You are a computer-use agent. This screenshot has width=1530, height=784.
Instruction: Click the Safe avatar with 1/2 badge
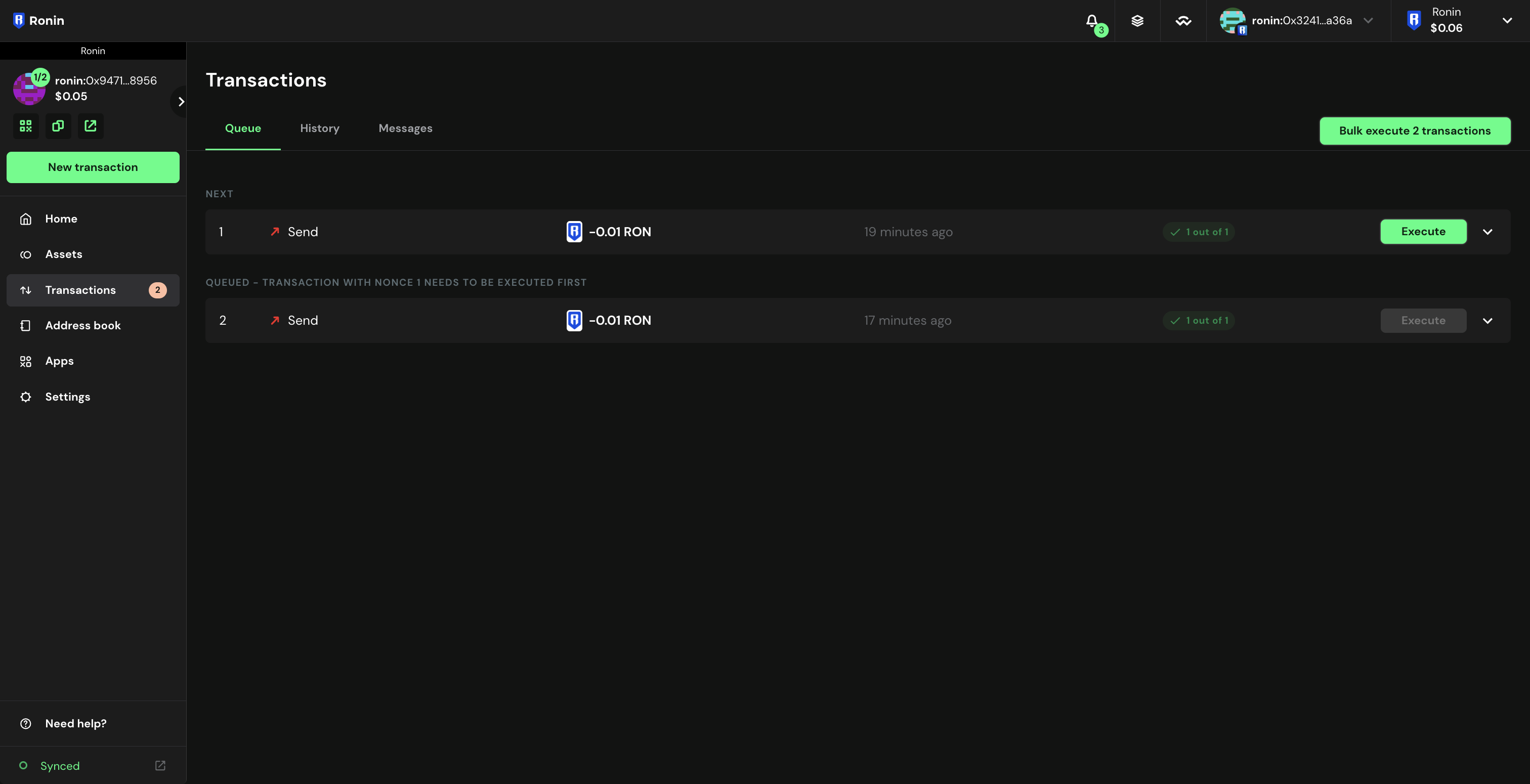[29, 88]
